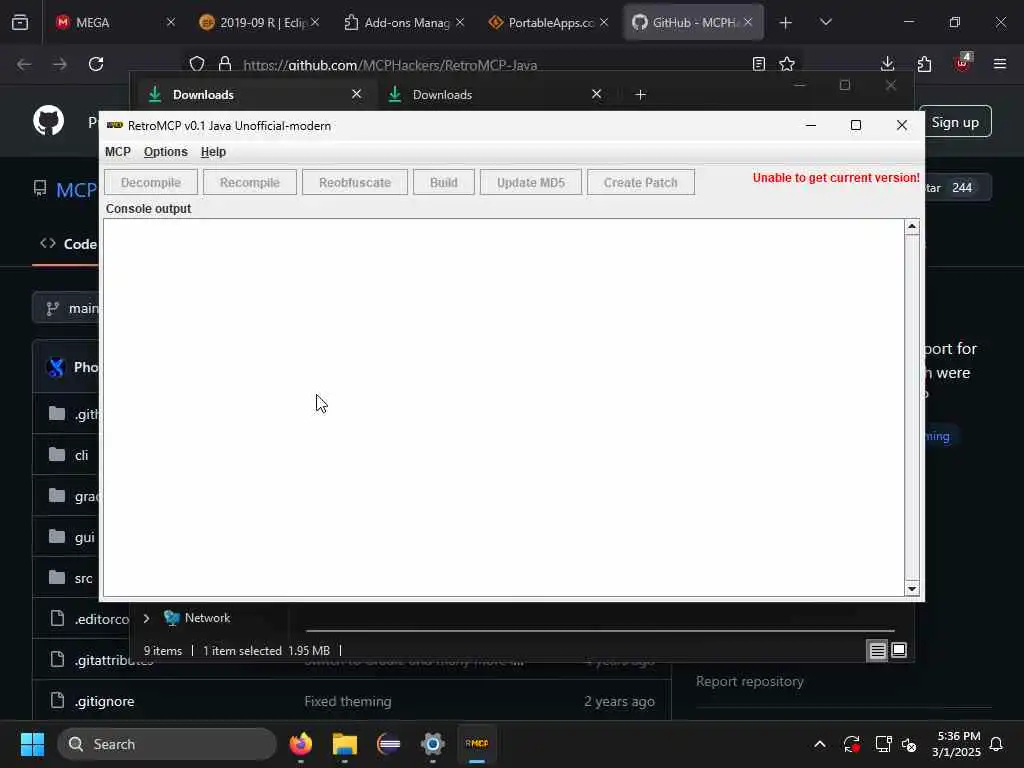The height and width of the screenshot is (768, 1024).
Task: Click the Reobfuscate button
Action: point(355,182)
